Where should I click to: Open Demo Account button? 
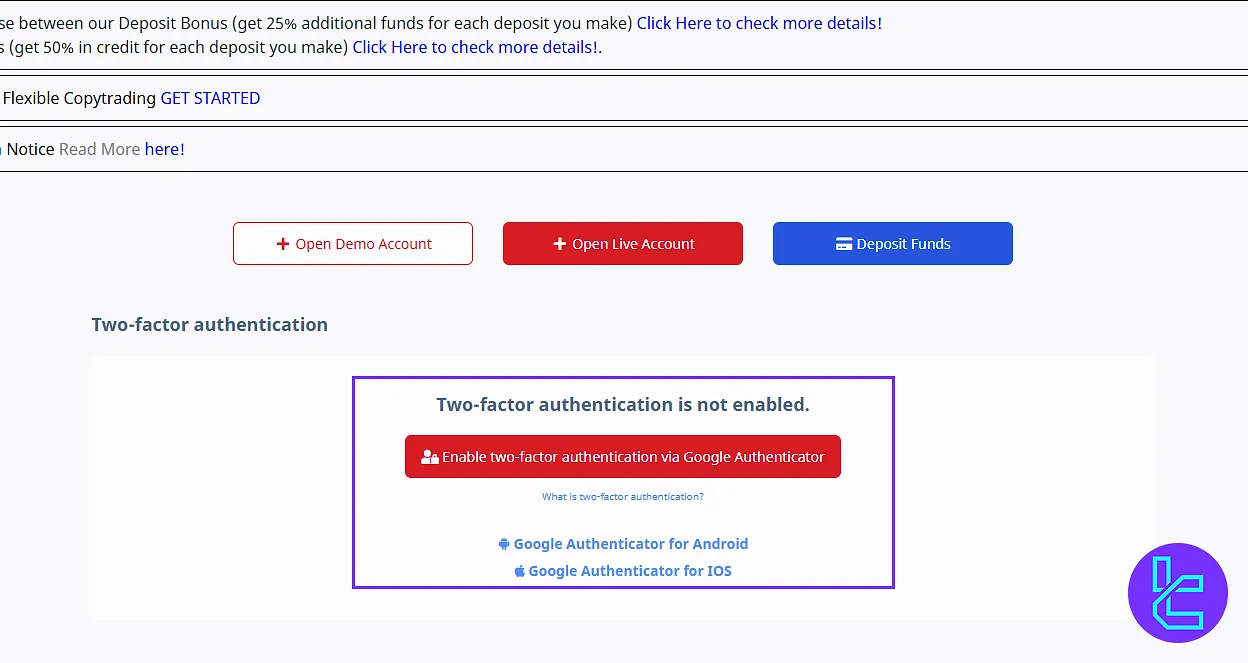pyautogui.click(x=353, y=244)
